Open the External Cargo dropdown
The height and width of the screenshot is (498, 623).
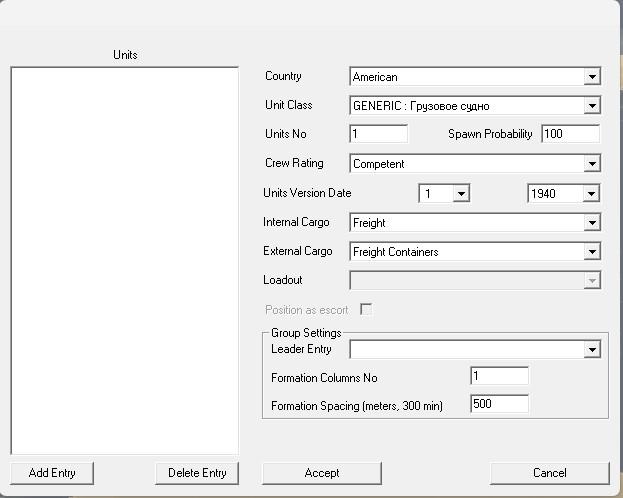pyautogui.click(x=475, y=252)
